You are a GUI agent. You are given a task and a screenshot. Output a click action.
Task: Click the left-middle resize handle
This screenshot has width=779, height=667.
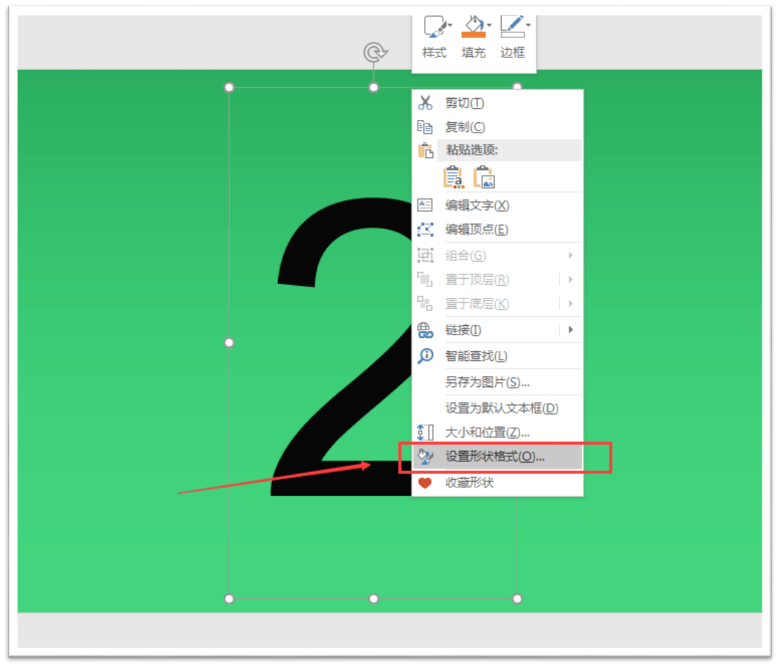coord(229,343)
